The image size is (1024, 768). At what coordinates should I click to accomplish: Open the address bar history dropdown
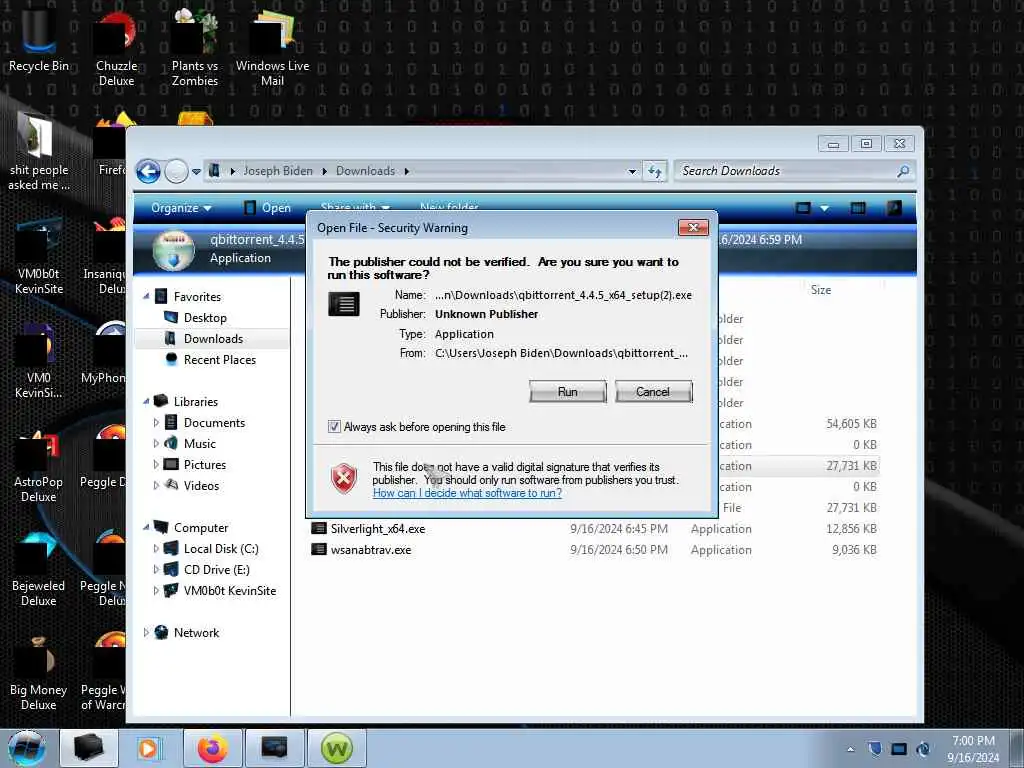(632, 171)
